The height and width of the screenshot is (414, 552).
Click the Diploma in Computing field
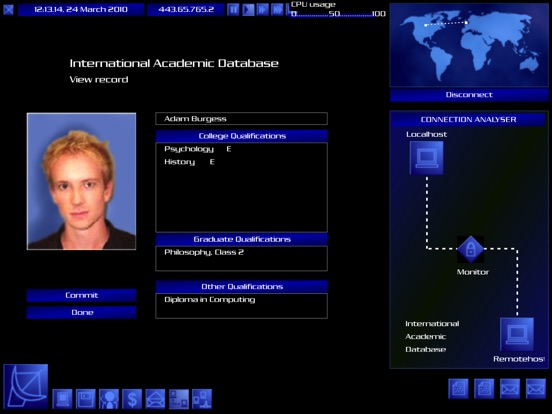(242, 306)
